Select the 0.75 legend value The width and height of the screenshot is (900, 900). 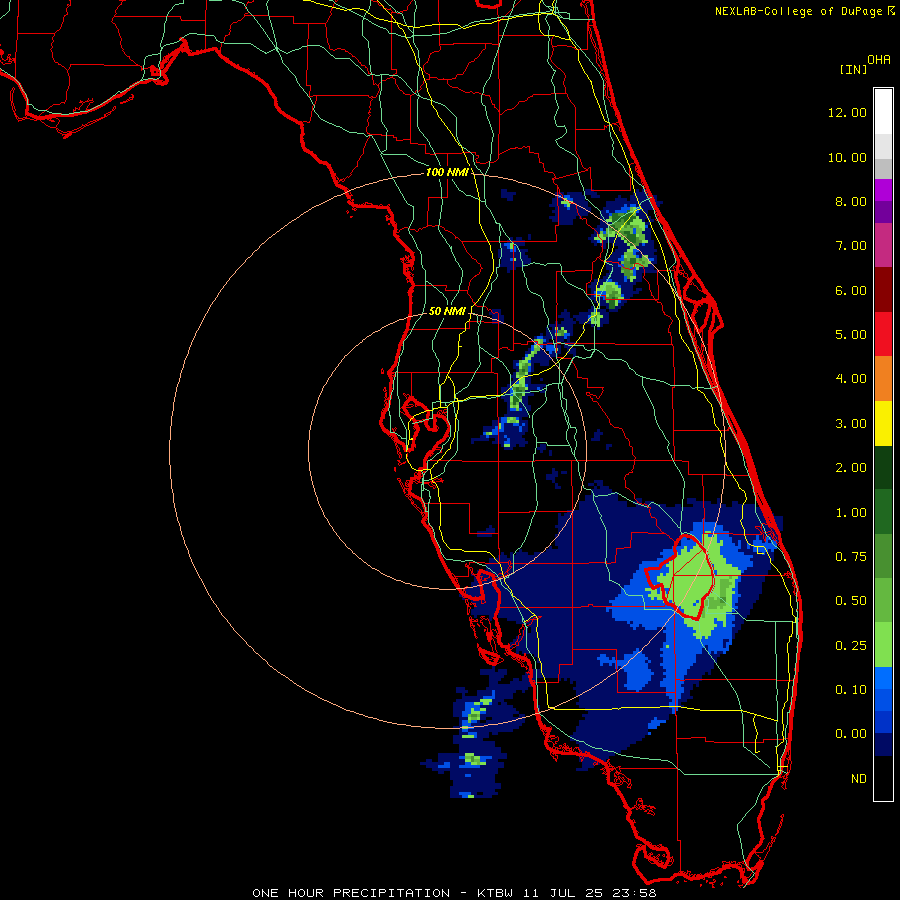851,557
